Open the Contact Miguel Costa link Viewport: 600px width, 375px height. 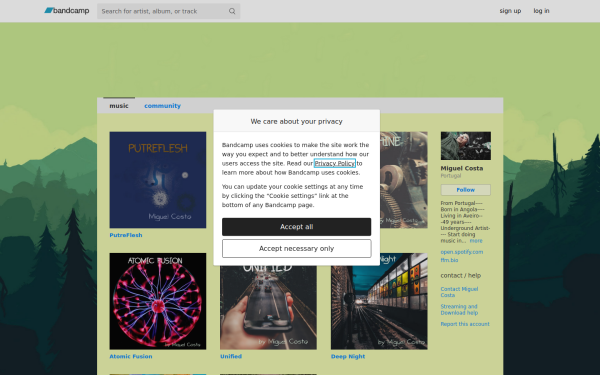point(459,292)
